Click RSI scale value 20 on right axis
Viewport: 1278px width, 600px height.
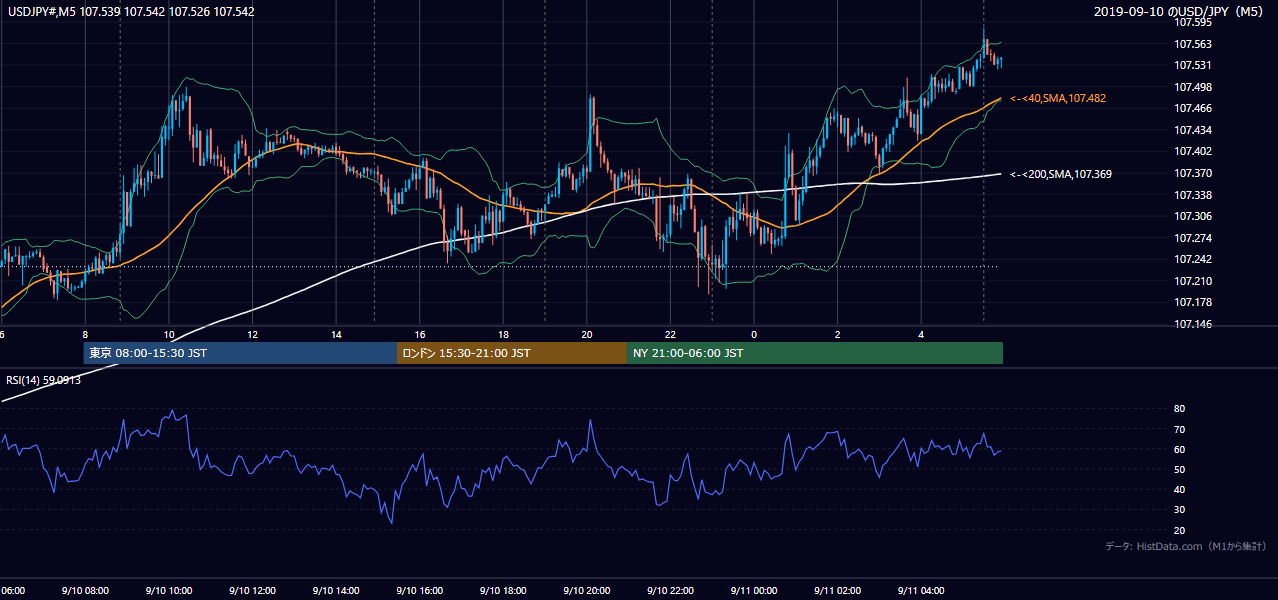pos(1179,530)
